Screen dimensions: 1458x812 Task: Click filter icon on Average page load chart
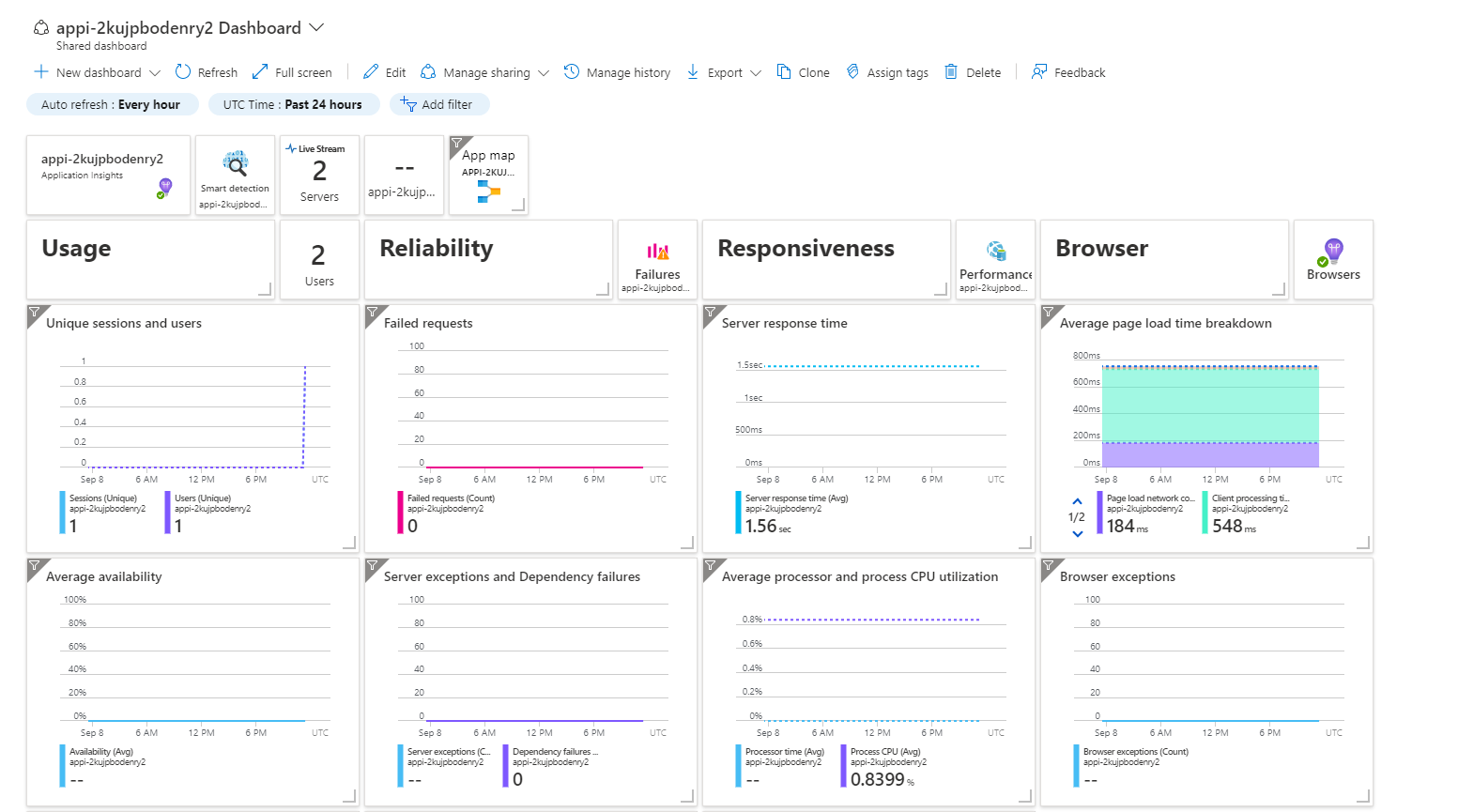[1048, 312]
